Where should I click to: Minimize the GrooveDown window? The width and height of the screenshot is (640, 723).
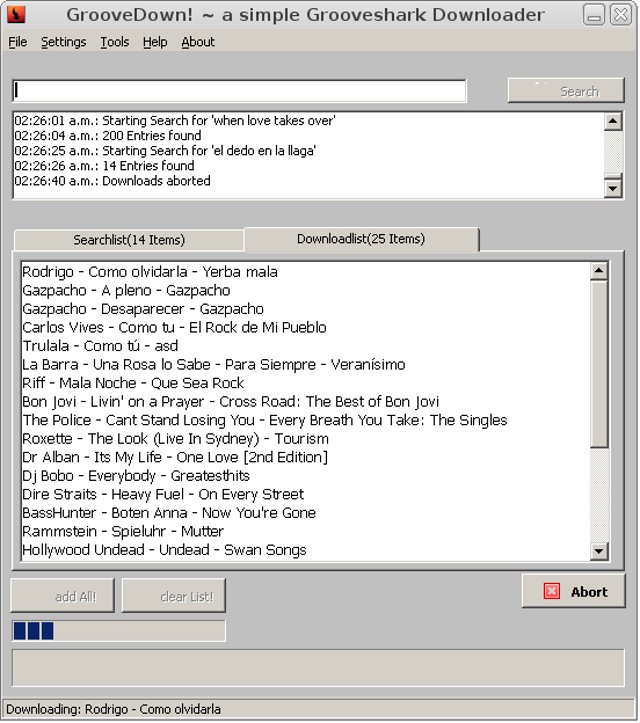pos(594,15)
